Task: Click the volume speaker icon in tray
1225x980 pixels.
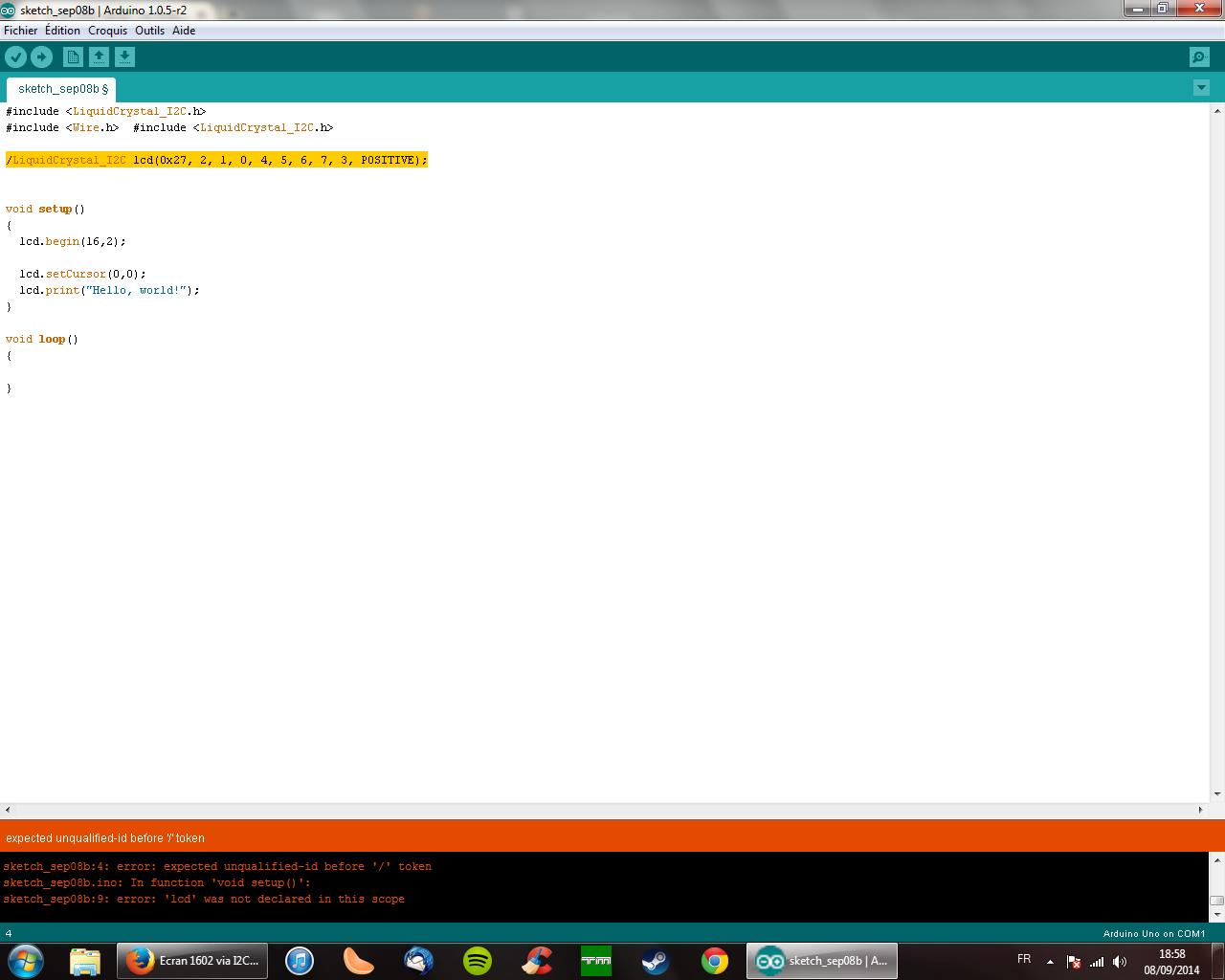Action: (1120, 962)
